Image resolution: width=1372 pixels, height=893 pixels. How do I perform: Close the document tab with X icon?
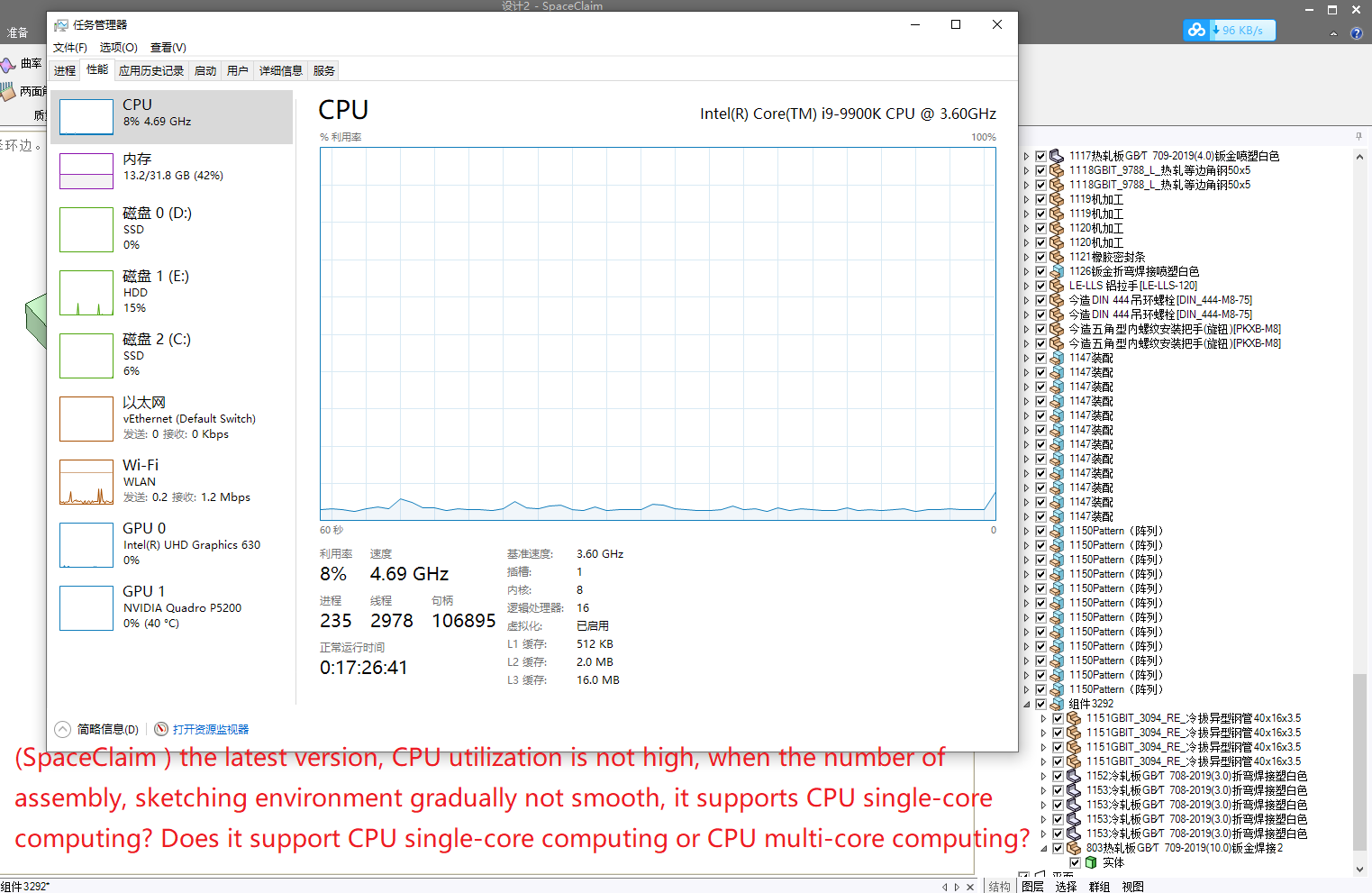(x=970, y=887)
